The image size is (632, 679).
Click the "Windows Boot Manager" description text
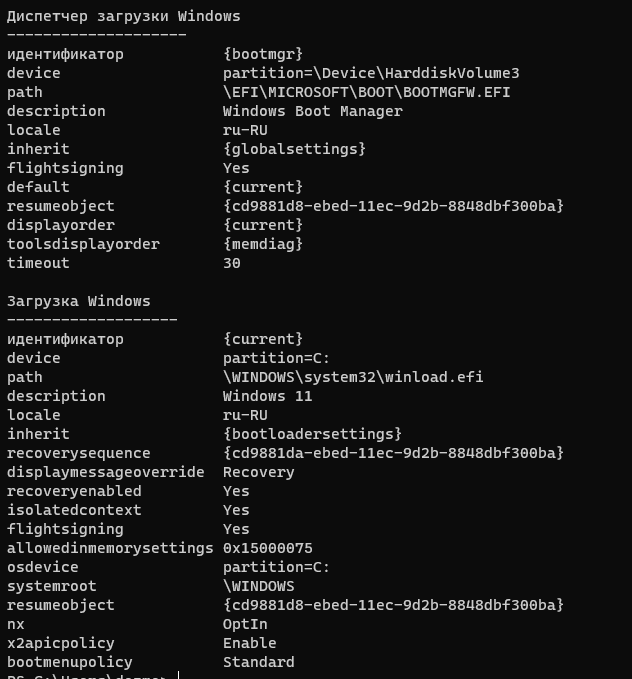point(312,111)
